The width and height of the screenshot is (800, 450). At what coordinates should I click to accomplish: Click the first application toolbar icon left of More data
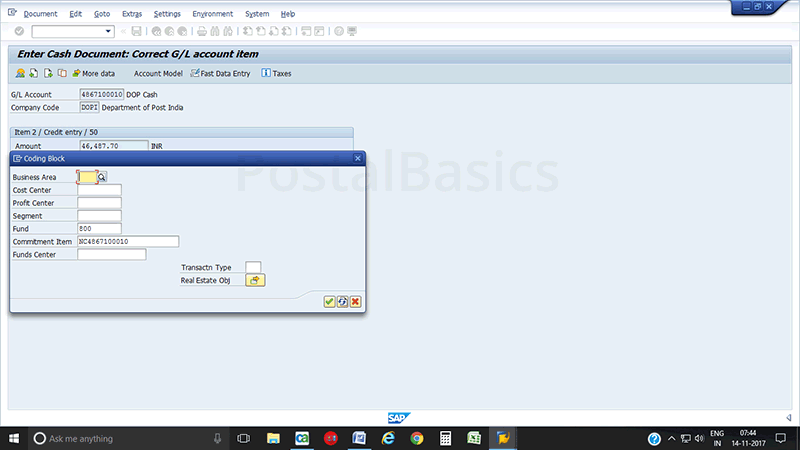pyautogui.click(x=20, y=73)
